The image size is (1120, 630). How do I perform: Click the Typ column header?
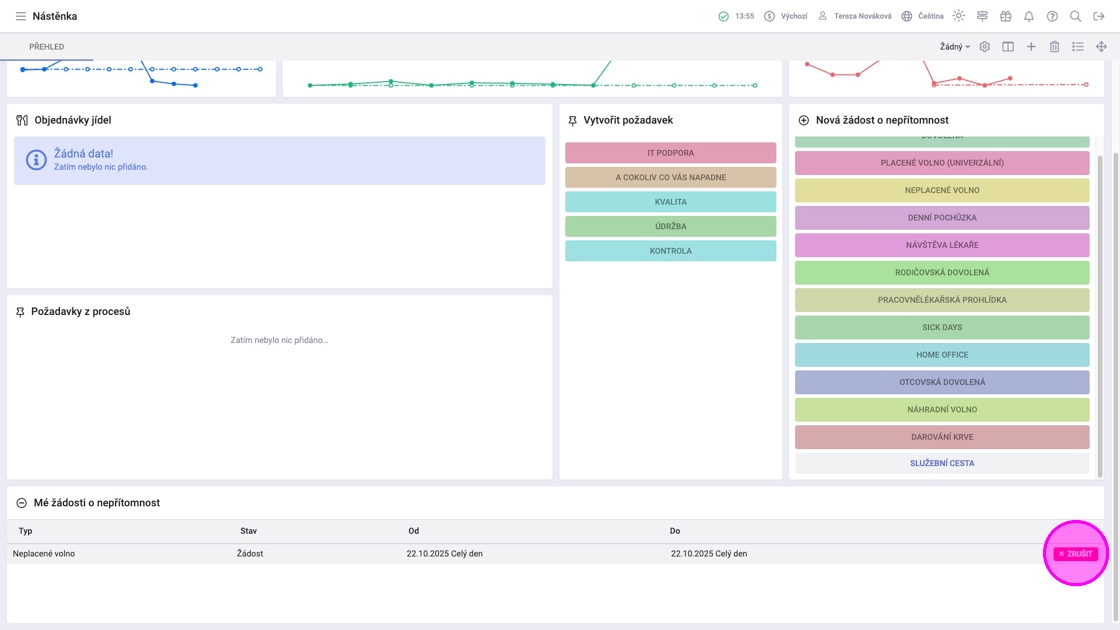26,531
